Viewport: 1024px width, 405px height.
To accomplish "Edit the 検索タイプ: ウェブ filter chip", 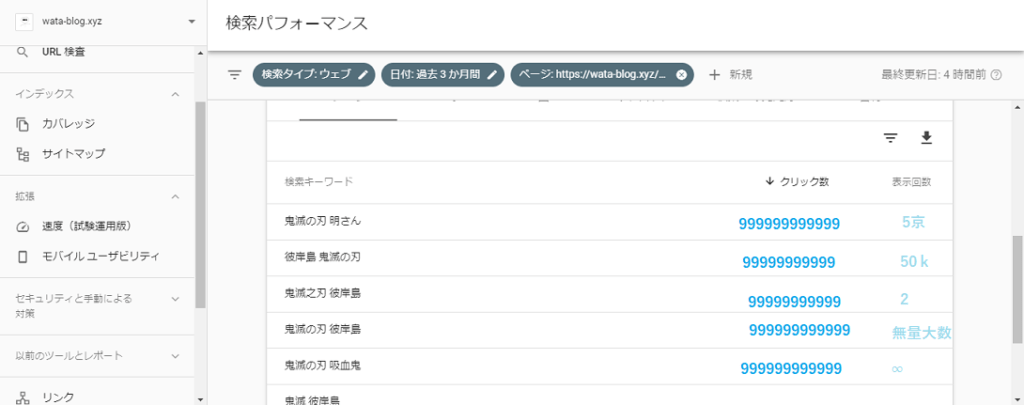I will (x=314, y=74).
